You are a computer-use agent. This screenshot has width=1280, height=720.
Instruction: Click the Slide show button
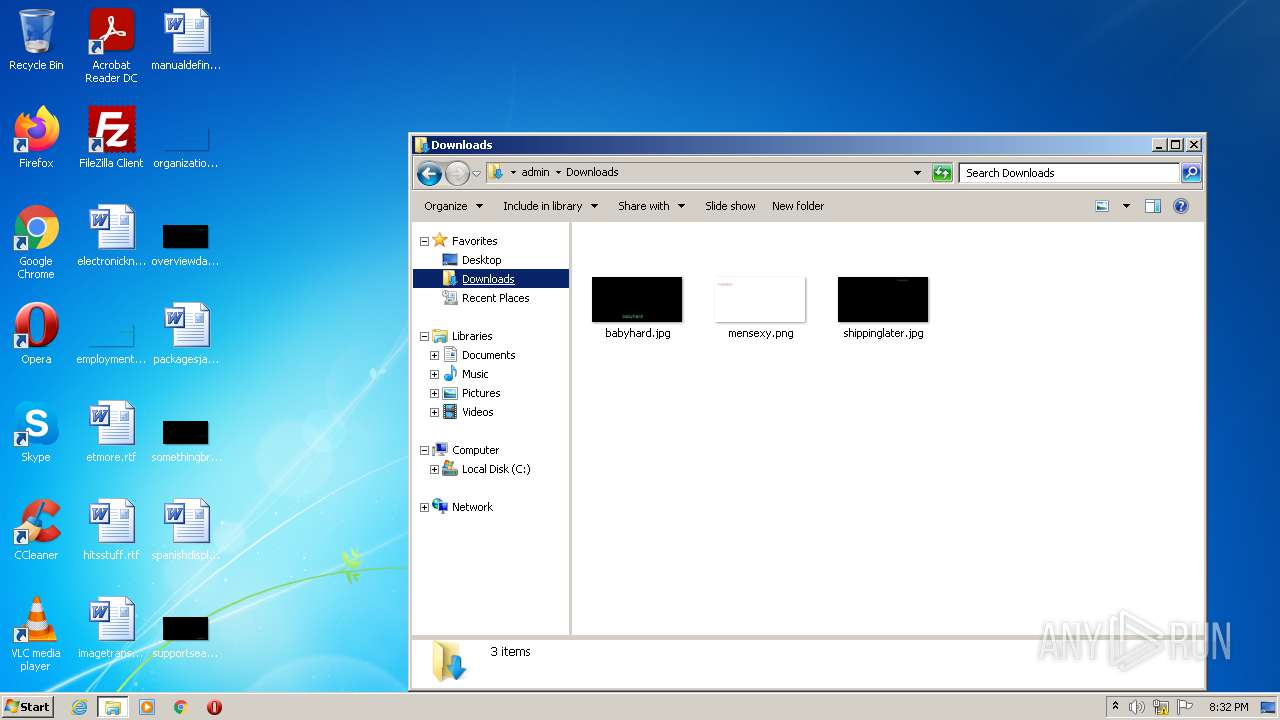[x=730, y=206]
